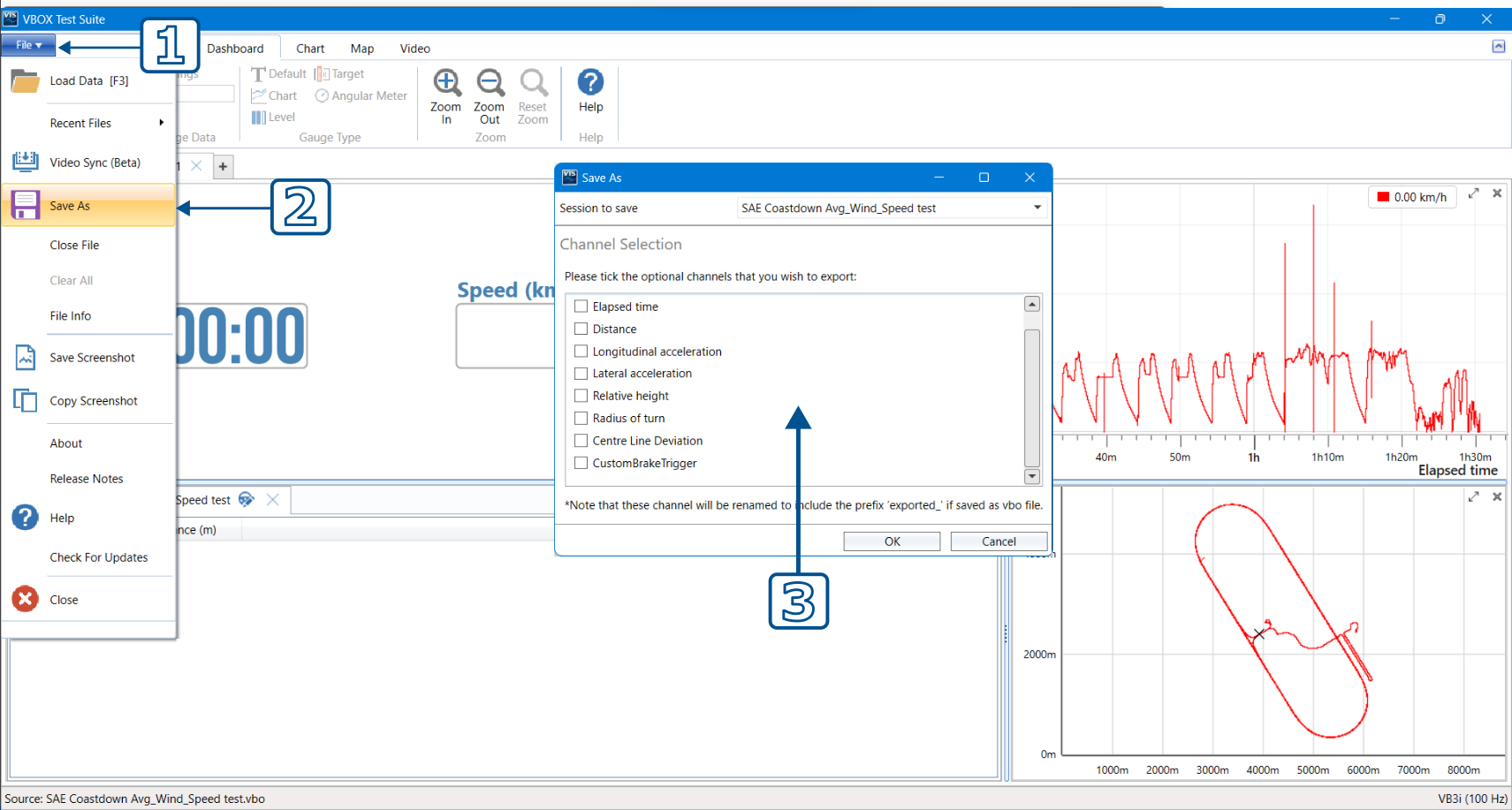This screenshot has height=810, width=1512.
Task: Add a new dashboard tab with plus
Action: click(223, 166)
